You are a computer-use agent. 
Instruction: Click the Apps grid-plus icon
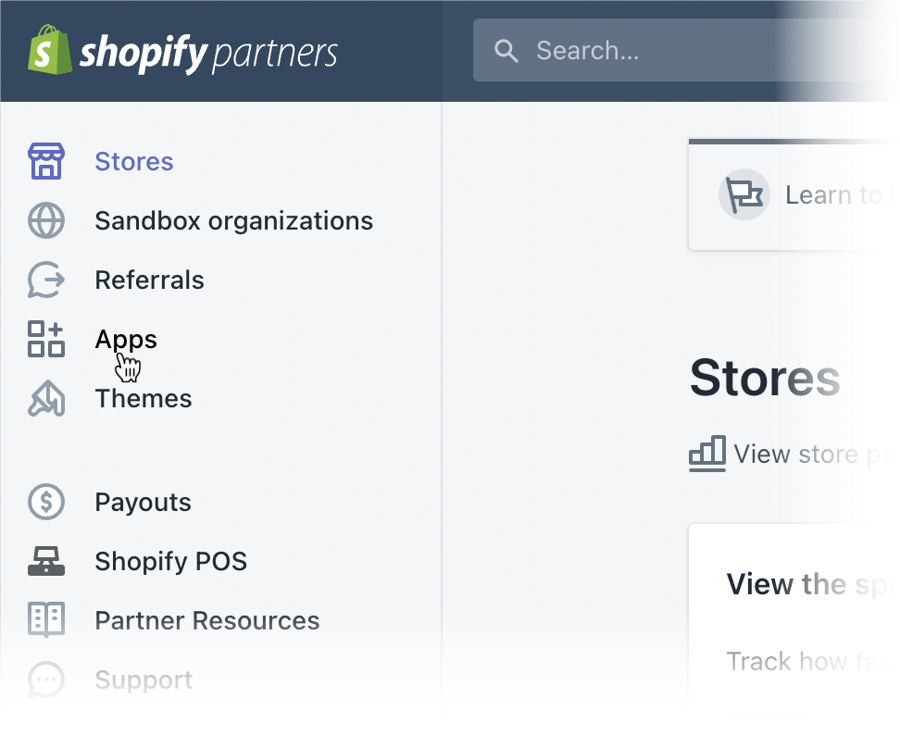[x=46, y=339]
